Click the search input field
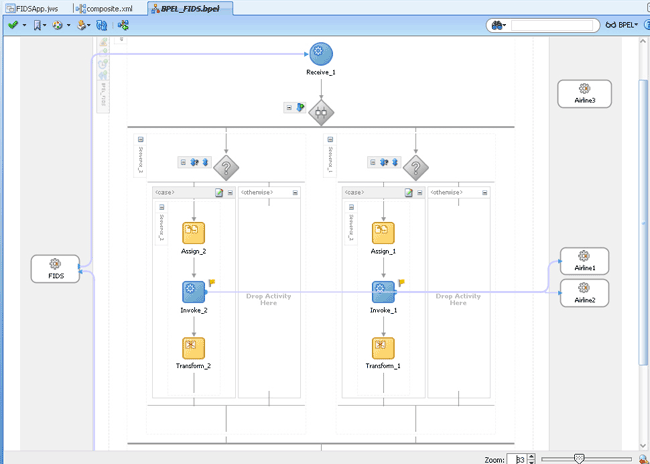Image resolution: width=650 pixels, height=464 pixels. [552, 25]
